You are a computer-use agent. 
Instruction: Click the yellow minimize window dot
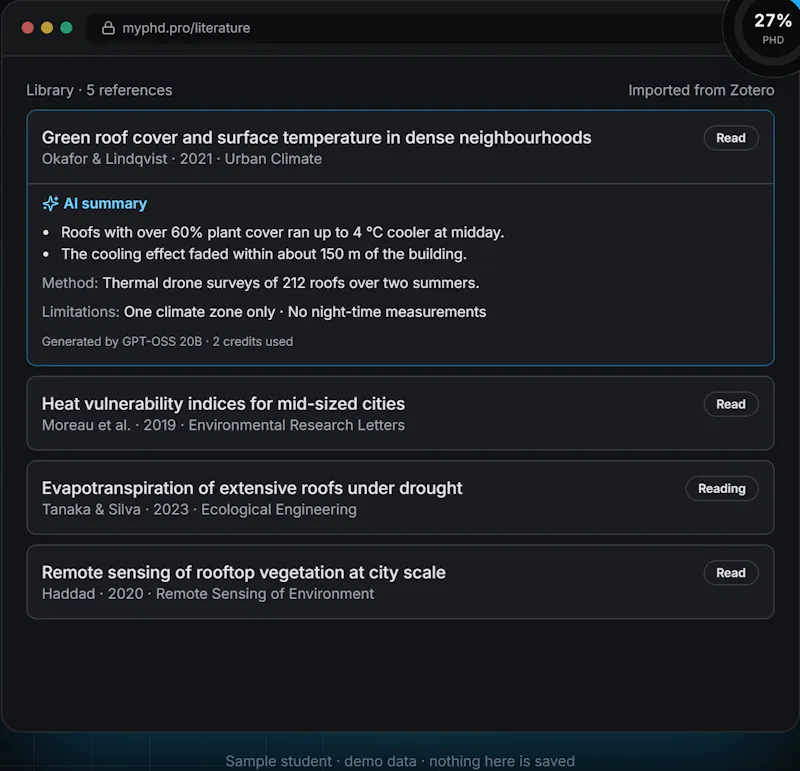coord(47,28)
